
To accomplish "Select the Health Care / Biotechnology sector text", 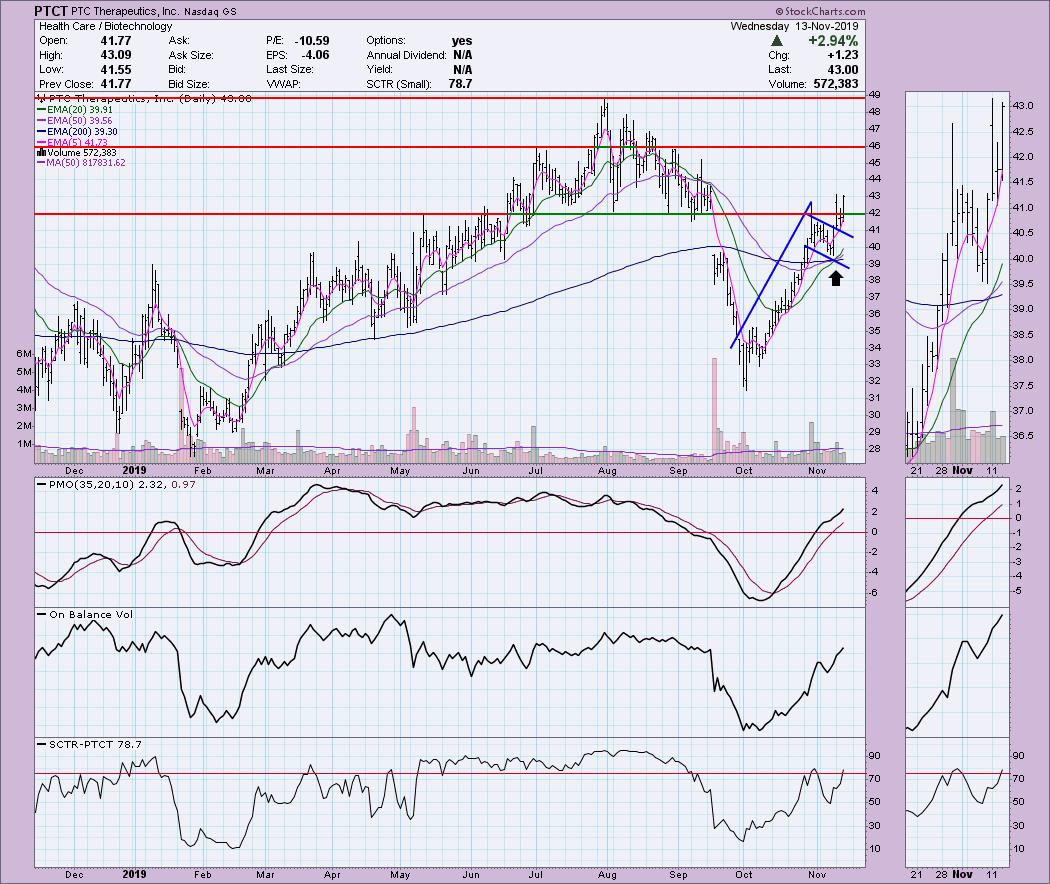I will [x=105, y=26].
